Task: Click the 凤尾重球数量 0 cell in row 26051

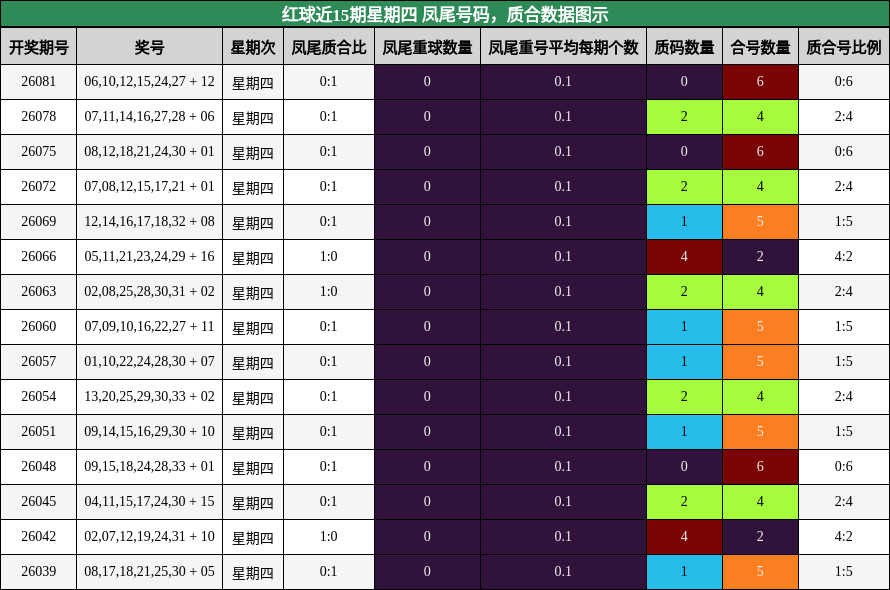Action: [x=427, y=432]
